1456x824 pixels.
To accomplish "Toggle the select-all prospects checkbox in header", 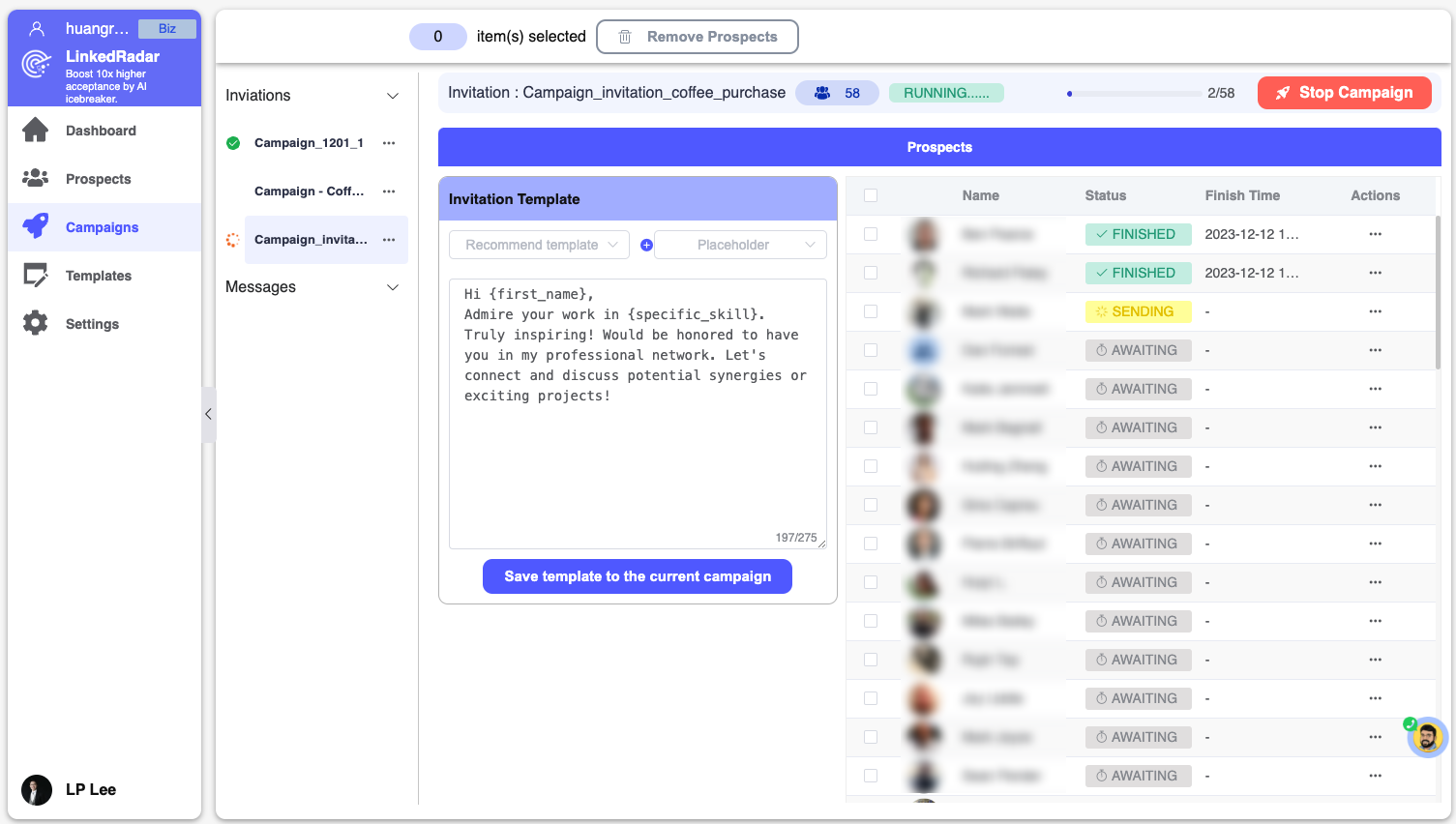I will click(x=871, y=195).
